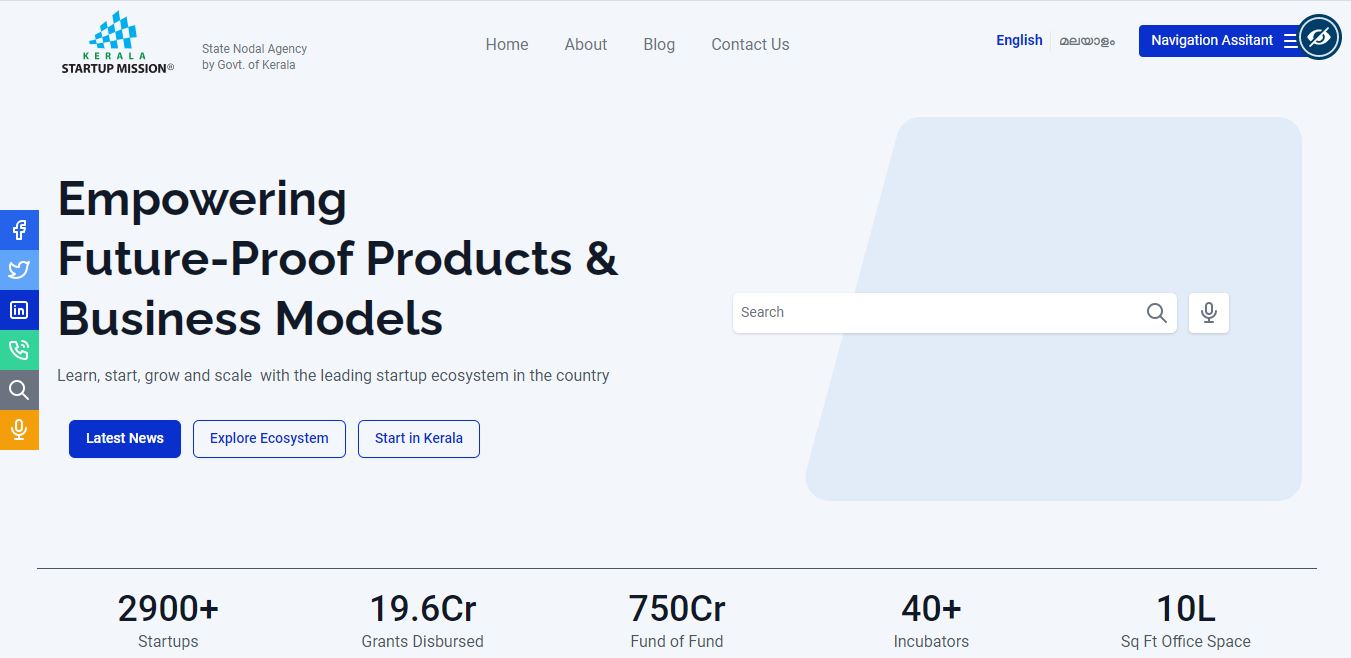
Task: Click the green phone call icon
Action: click(19, 350)
